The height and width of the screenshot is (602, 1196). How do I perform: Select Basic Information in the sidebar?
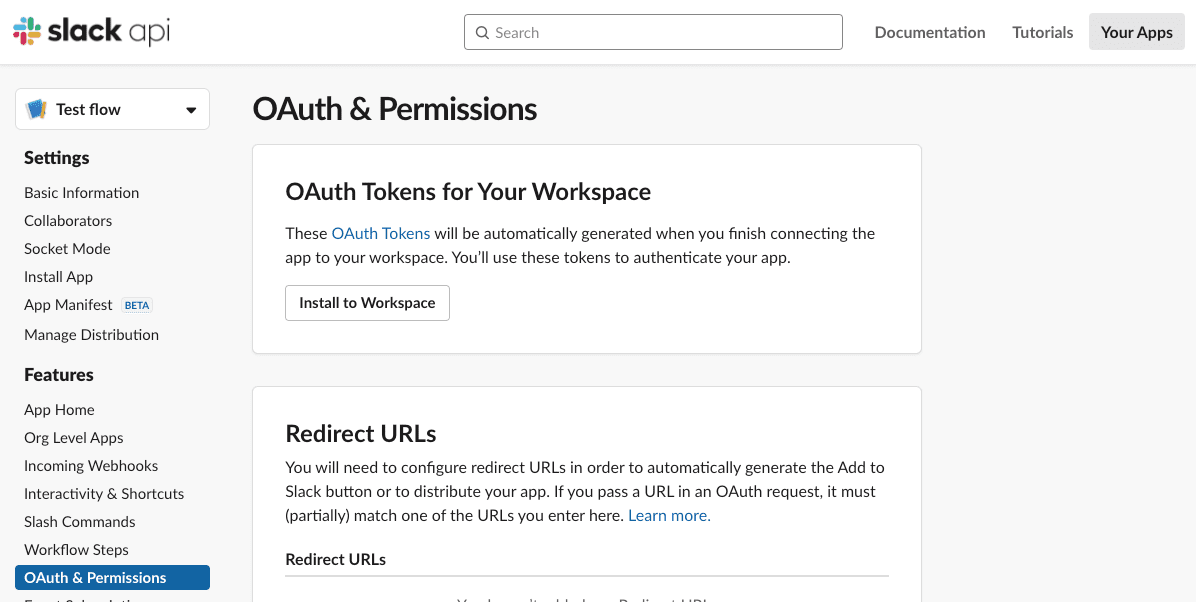point(81,192)
